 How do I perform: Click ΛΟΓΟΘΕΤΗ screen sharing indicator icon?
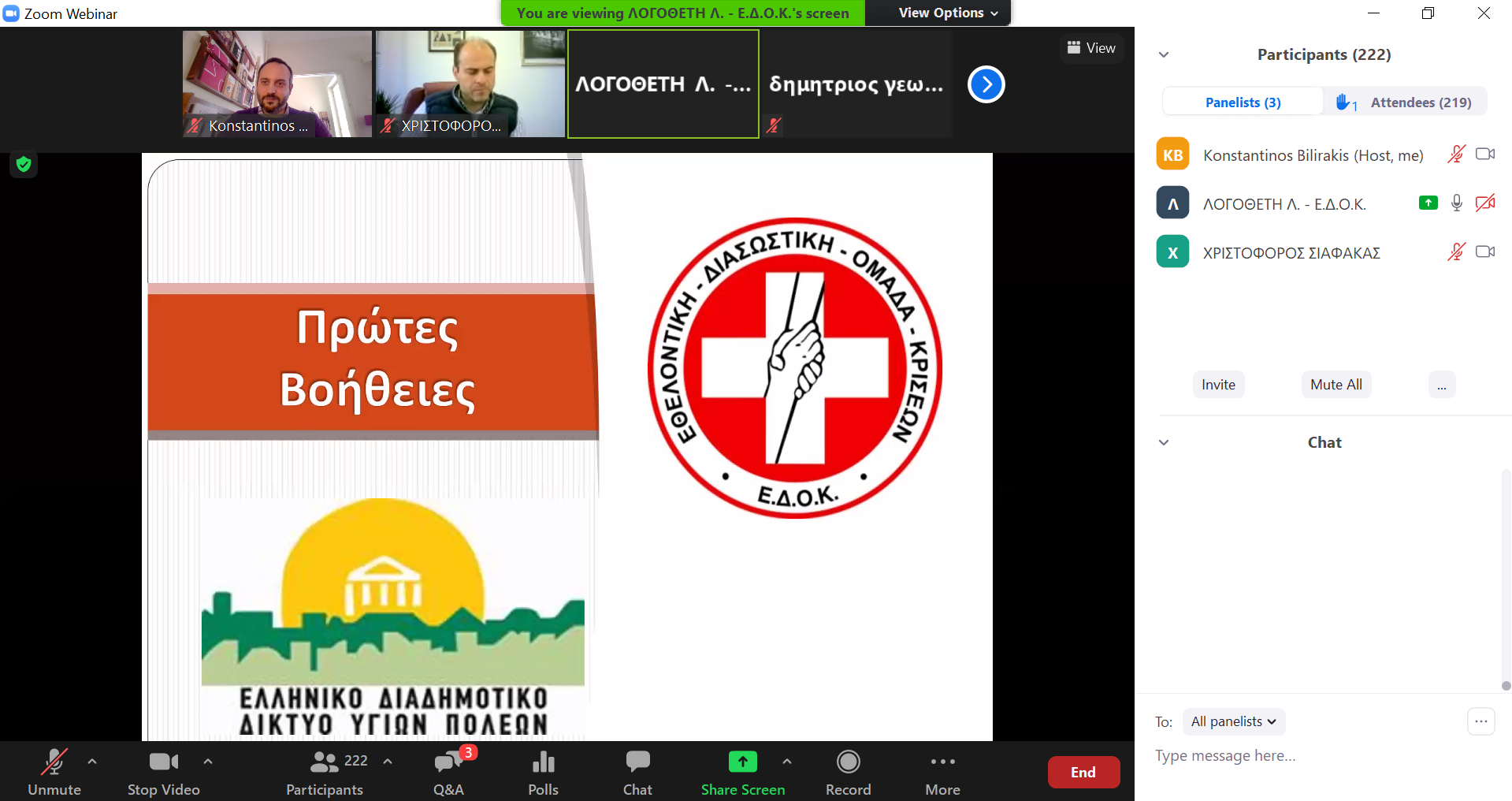[x=1428, y=203]
